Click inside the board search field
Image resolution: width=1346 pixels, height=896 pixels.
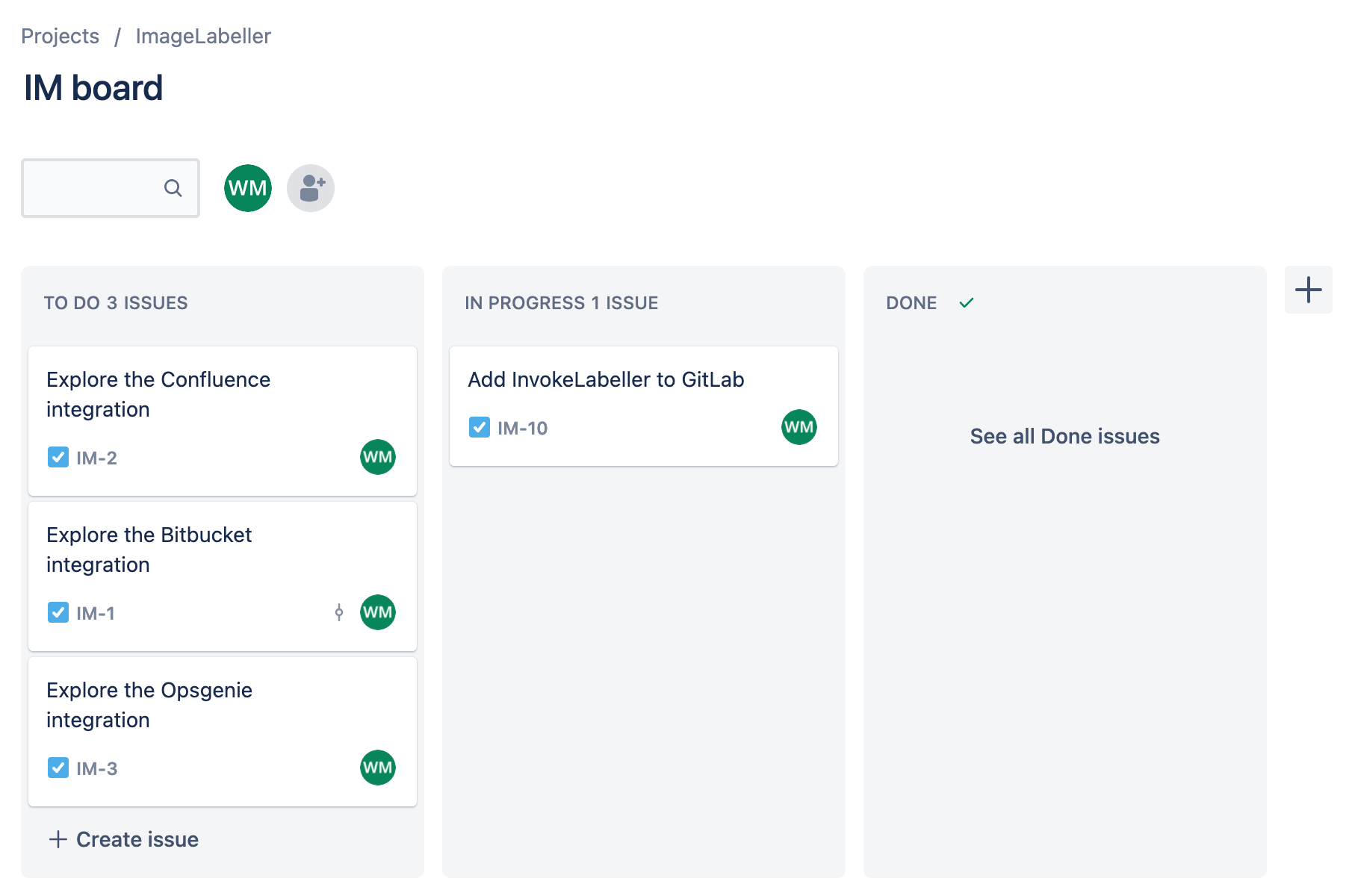click(97, 188)
